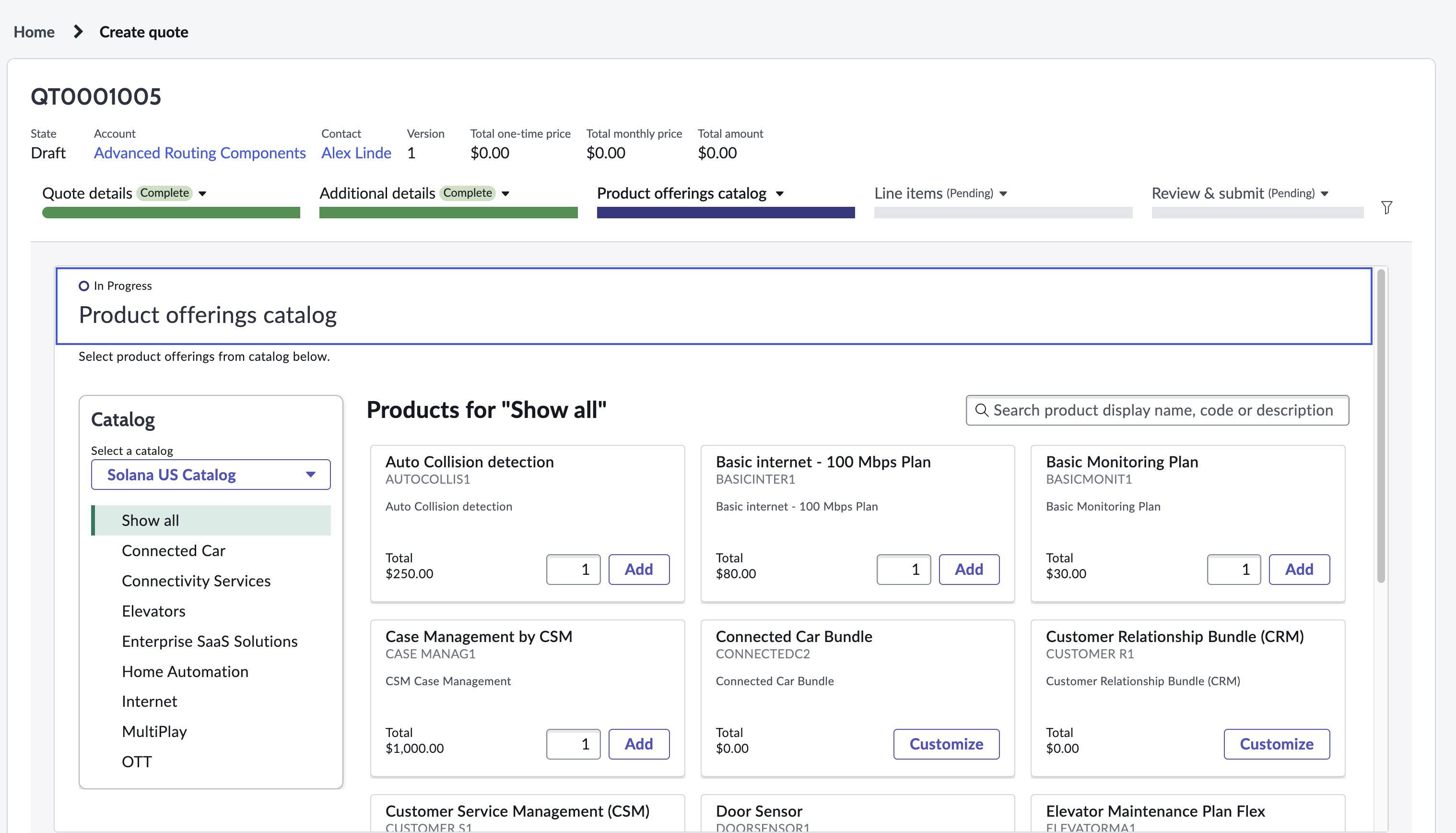Expand Additional details step dropdown arrow
The image size is (1456, 833).
pos(505,194)
